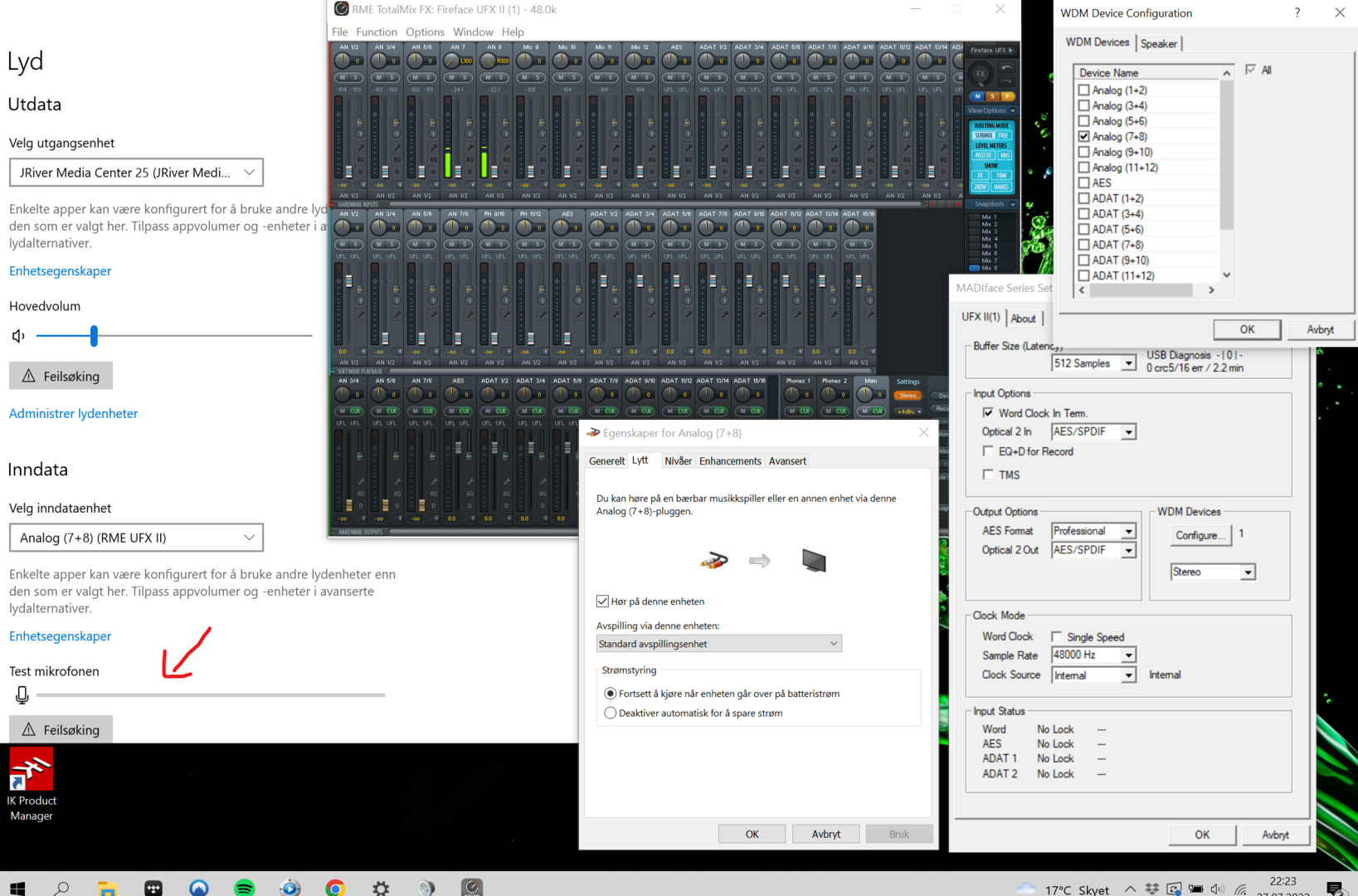Uncheck Hør på denne enheten

point(602,601)
